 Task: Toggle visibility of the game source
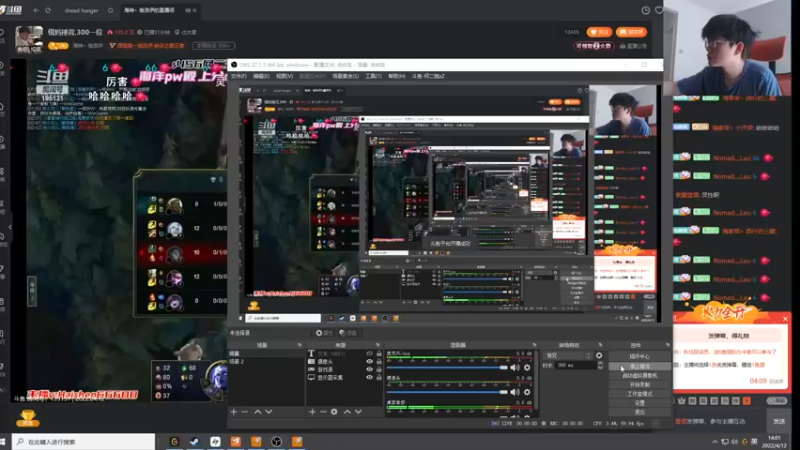pos(369,369)
